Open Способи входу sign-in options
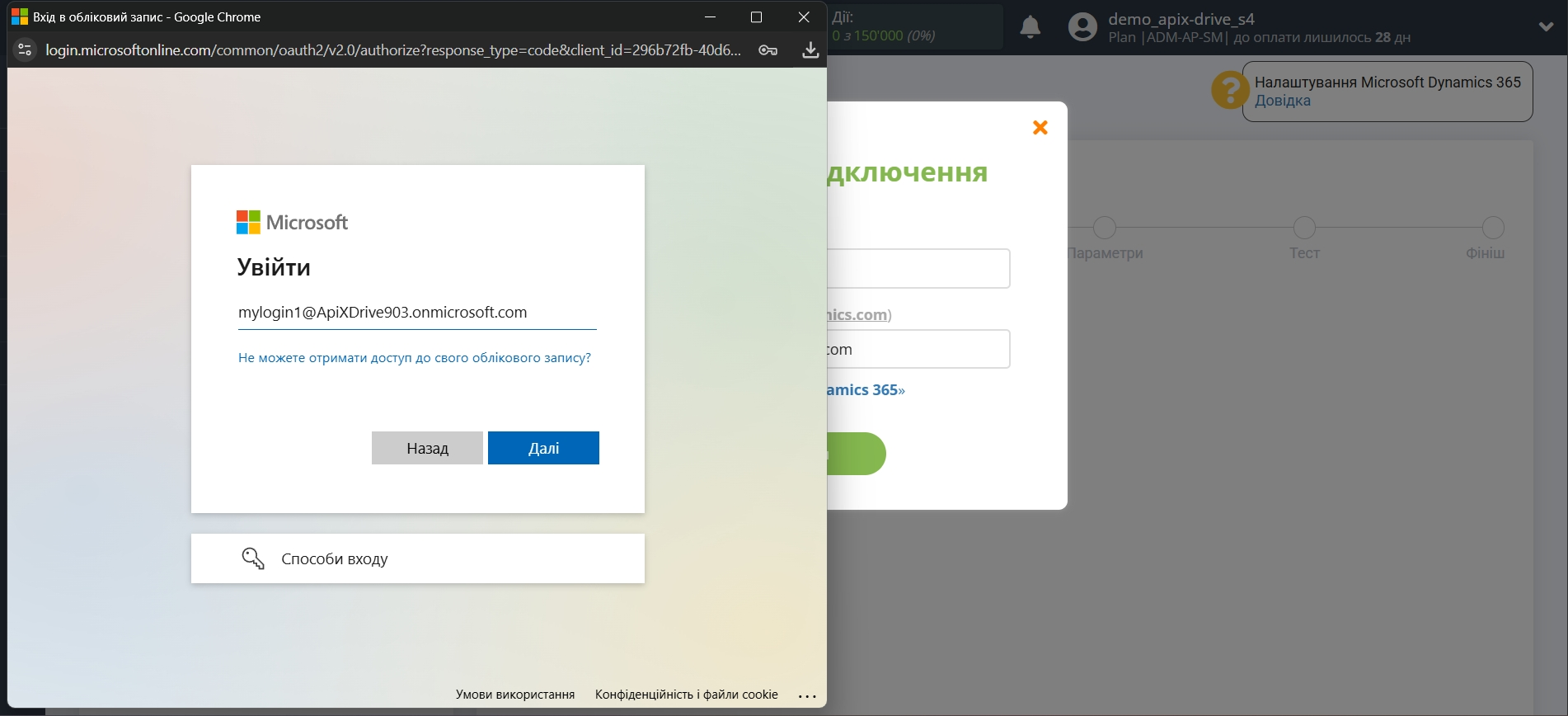 coord(418,558)
